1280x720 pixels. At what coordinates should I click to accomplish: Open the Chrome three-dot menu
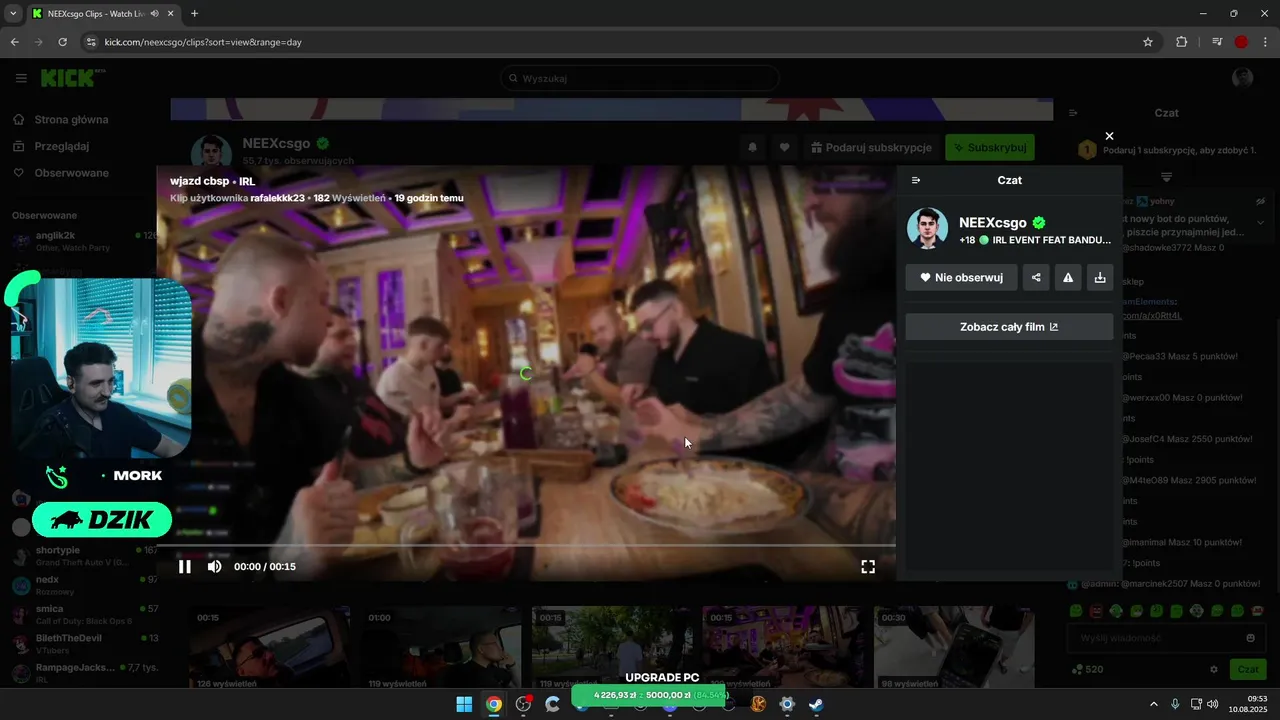pos(1266,42)
